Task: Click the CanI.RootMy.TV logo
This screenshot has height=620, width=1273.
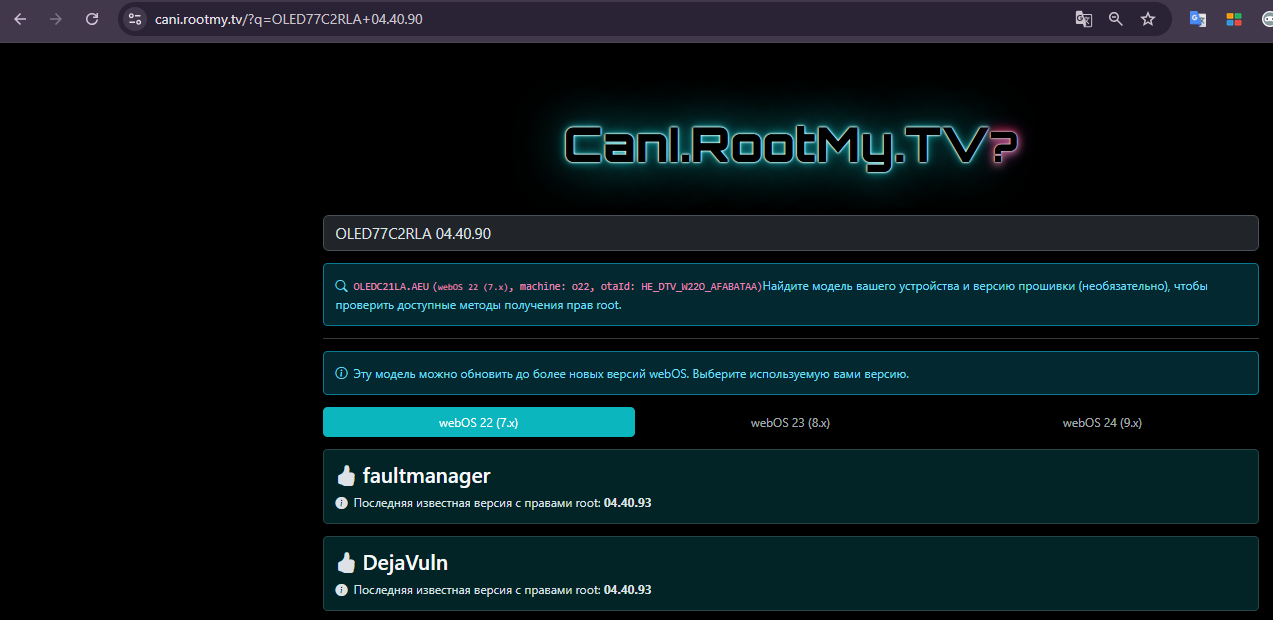Action: [790, 146]
